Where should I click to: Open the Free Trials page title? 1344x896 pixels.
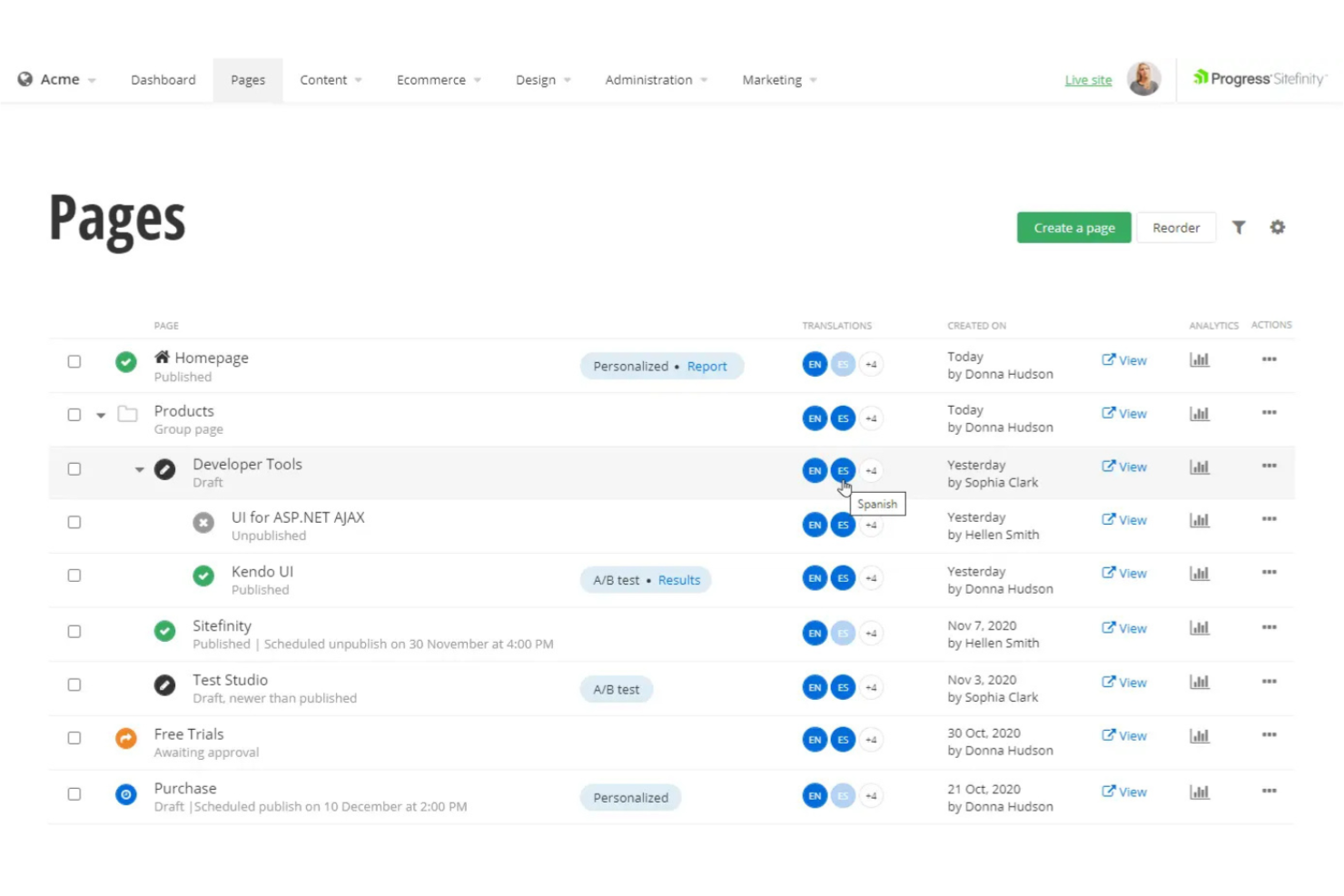coord(189,734)
